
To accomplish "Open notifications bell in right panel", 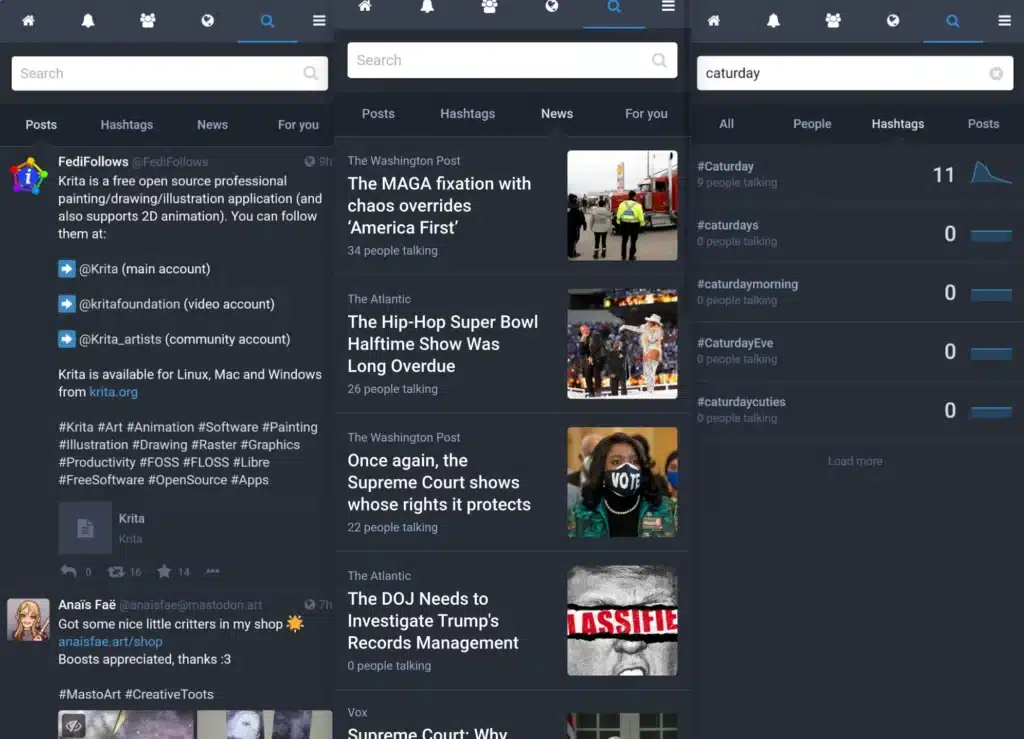I will coord(773,21).
